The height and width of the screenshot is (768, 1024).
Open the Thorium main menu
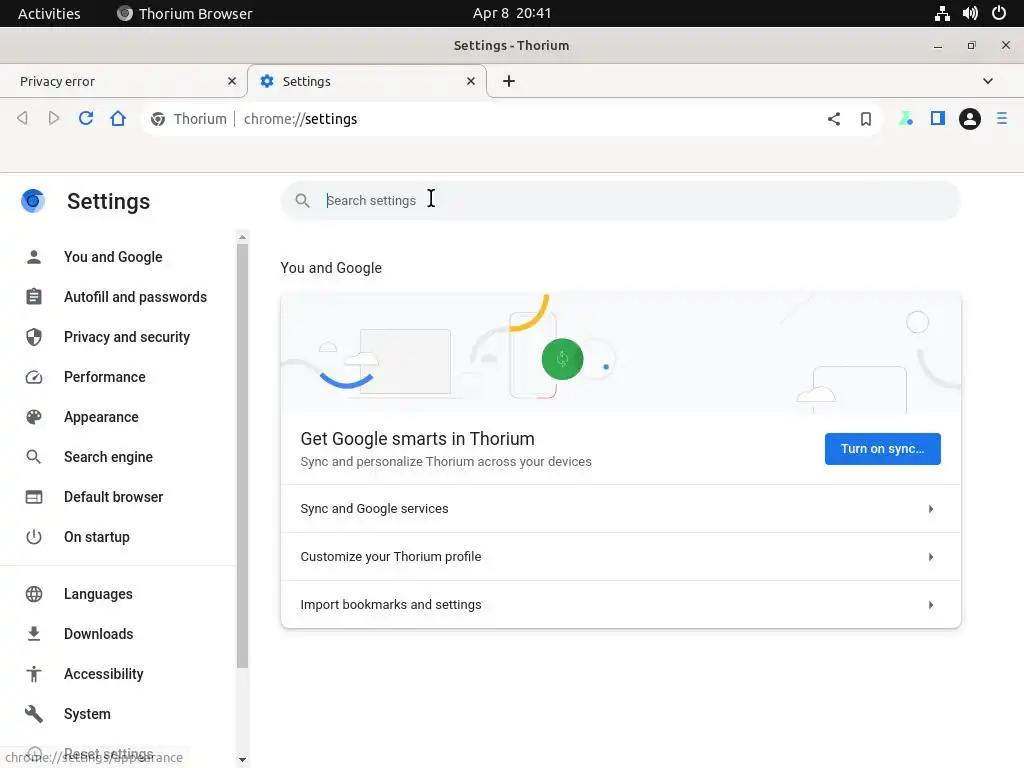pos(1002,118)
